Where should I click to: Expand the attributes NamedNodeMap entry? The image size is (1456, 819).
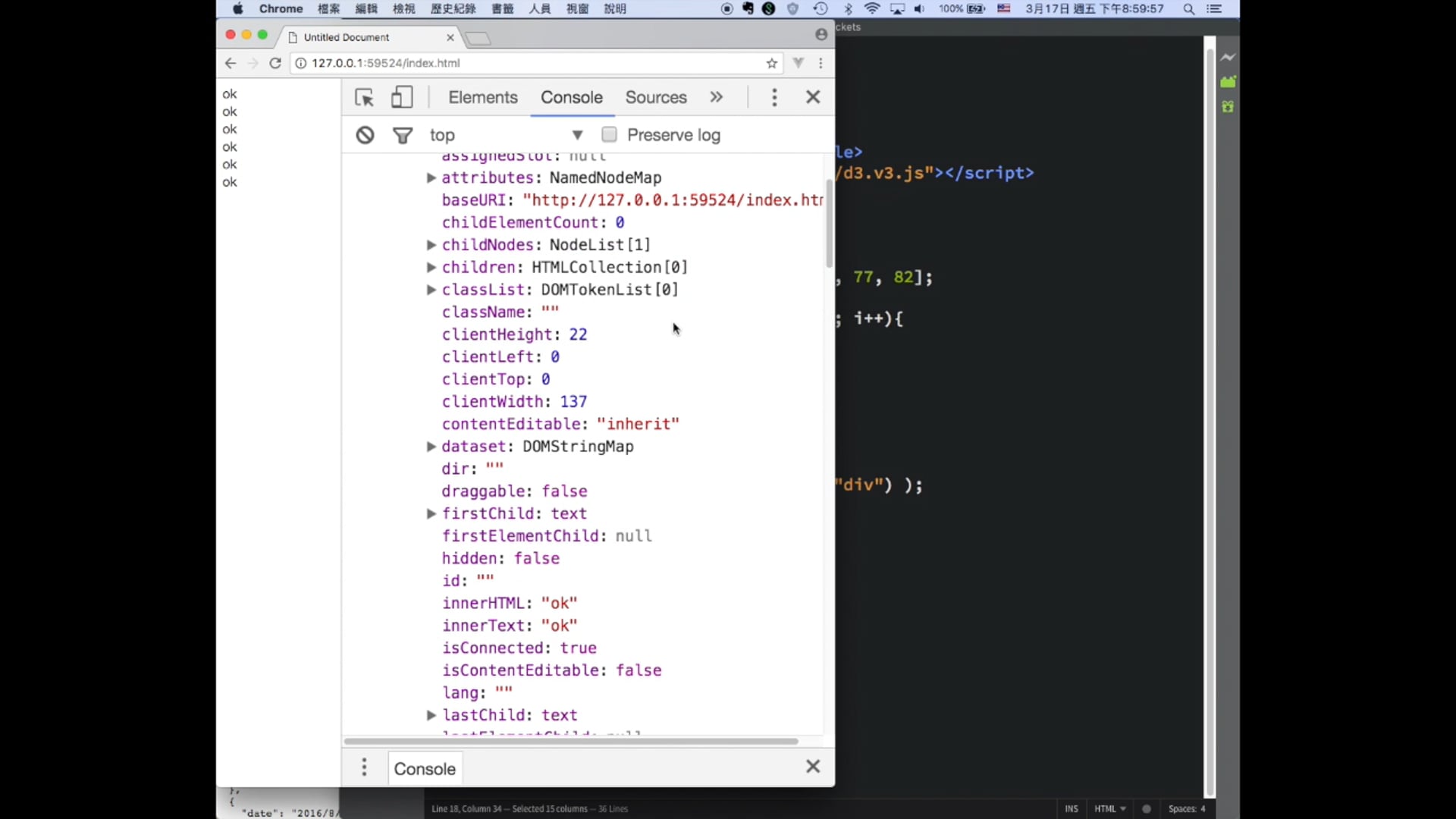tap(431, 177)
